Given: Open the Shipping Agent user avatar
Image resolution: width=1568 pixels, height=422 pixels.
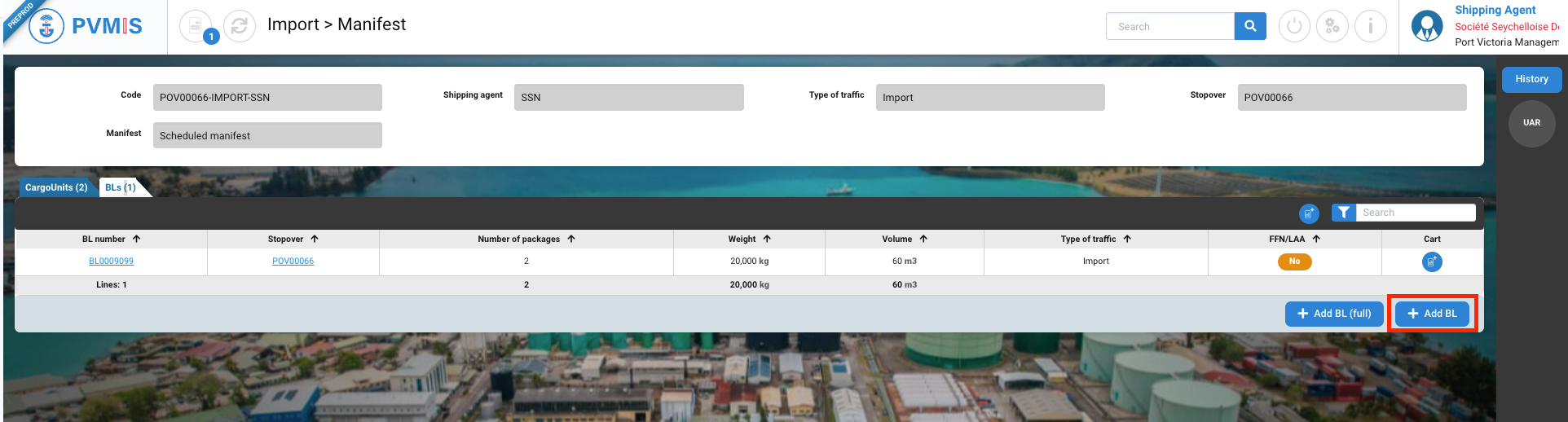Looking at the screenshot, I should pyautogui.click(x=1427, y=26).
